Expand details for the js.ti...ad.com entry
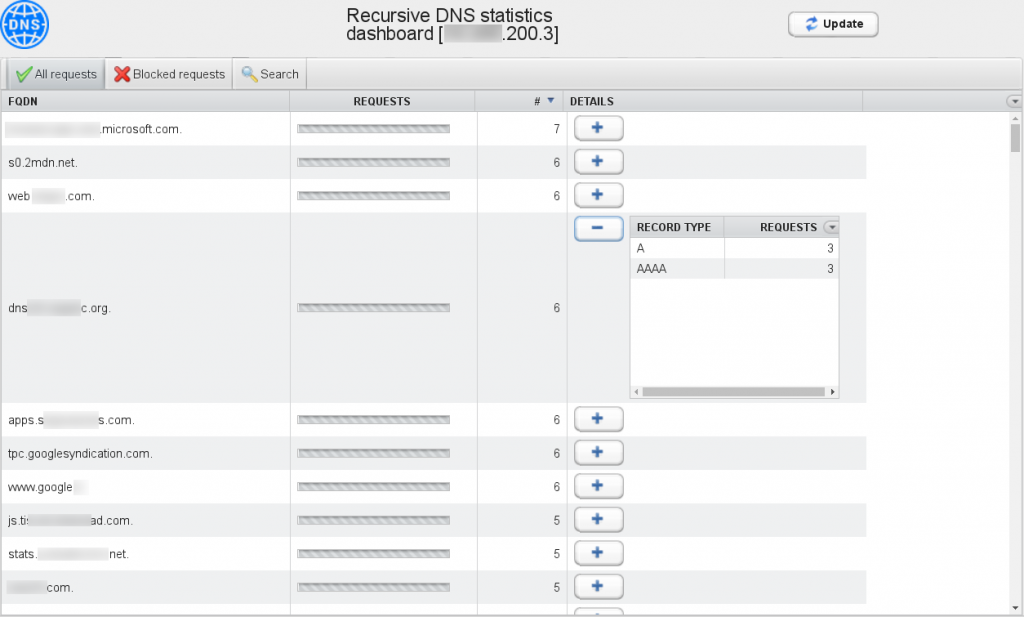The height and width of the screenshot is (617, 1024). point(598,519)
